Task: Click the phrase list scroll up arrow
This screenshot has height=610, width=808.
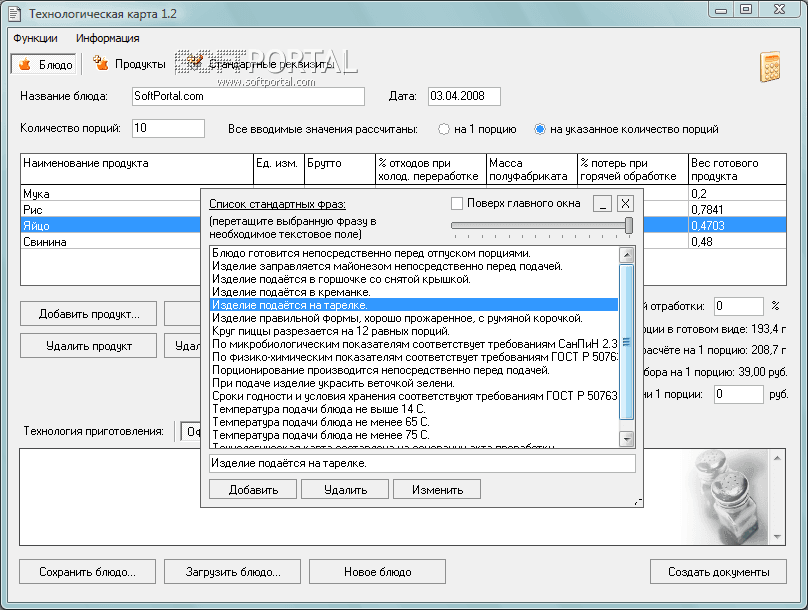Action: [x=627, y=255]
